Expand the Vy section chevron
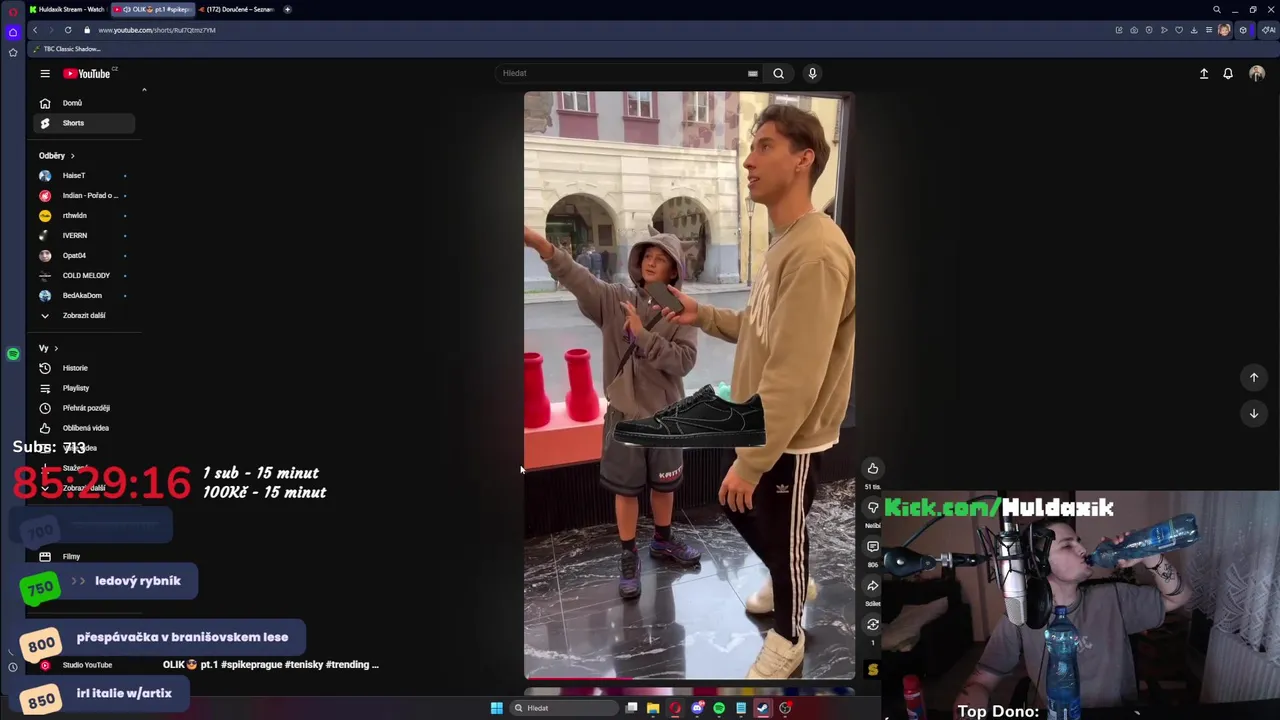The width and height of the screenshot is (1280, 720). coord(56,348)
